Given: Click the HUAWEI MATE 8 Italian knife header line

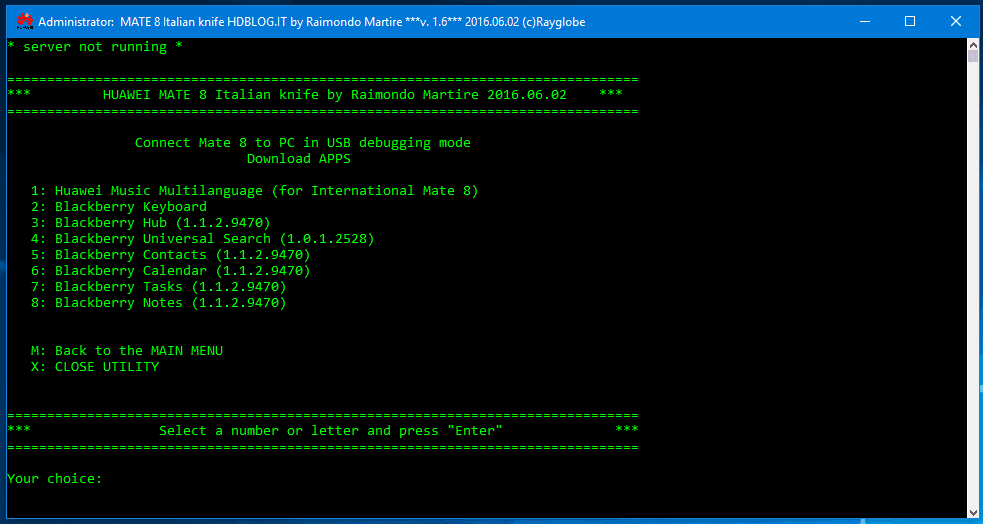Looking at the screenshot, I should 315,95.
